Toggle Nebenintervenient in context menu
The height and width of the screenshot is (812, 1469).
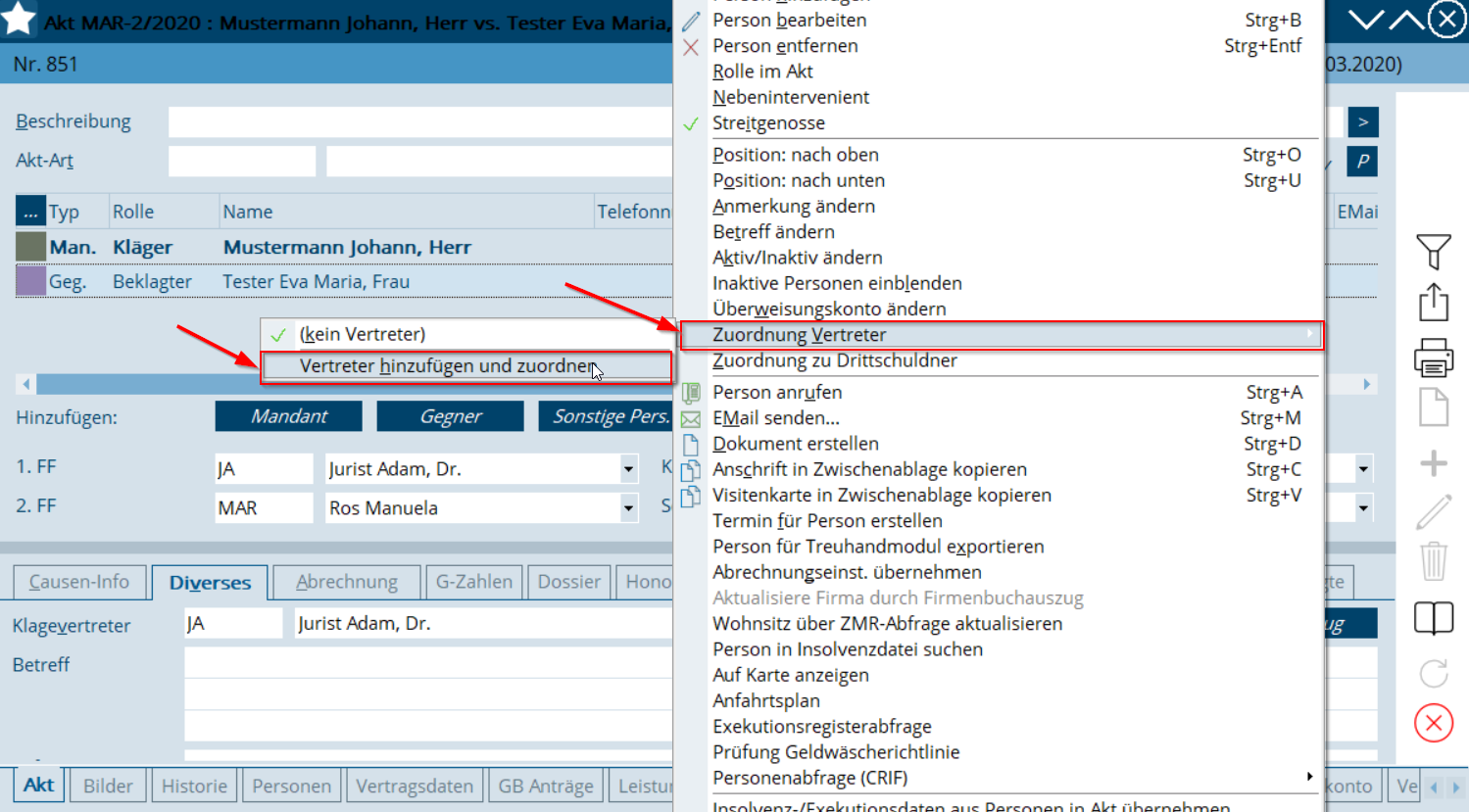[1000, 97]
